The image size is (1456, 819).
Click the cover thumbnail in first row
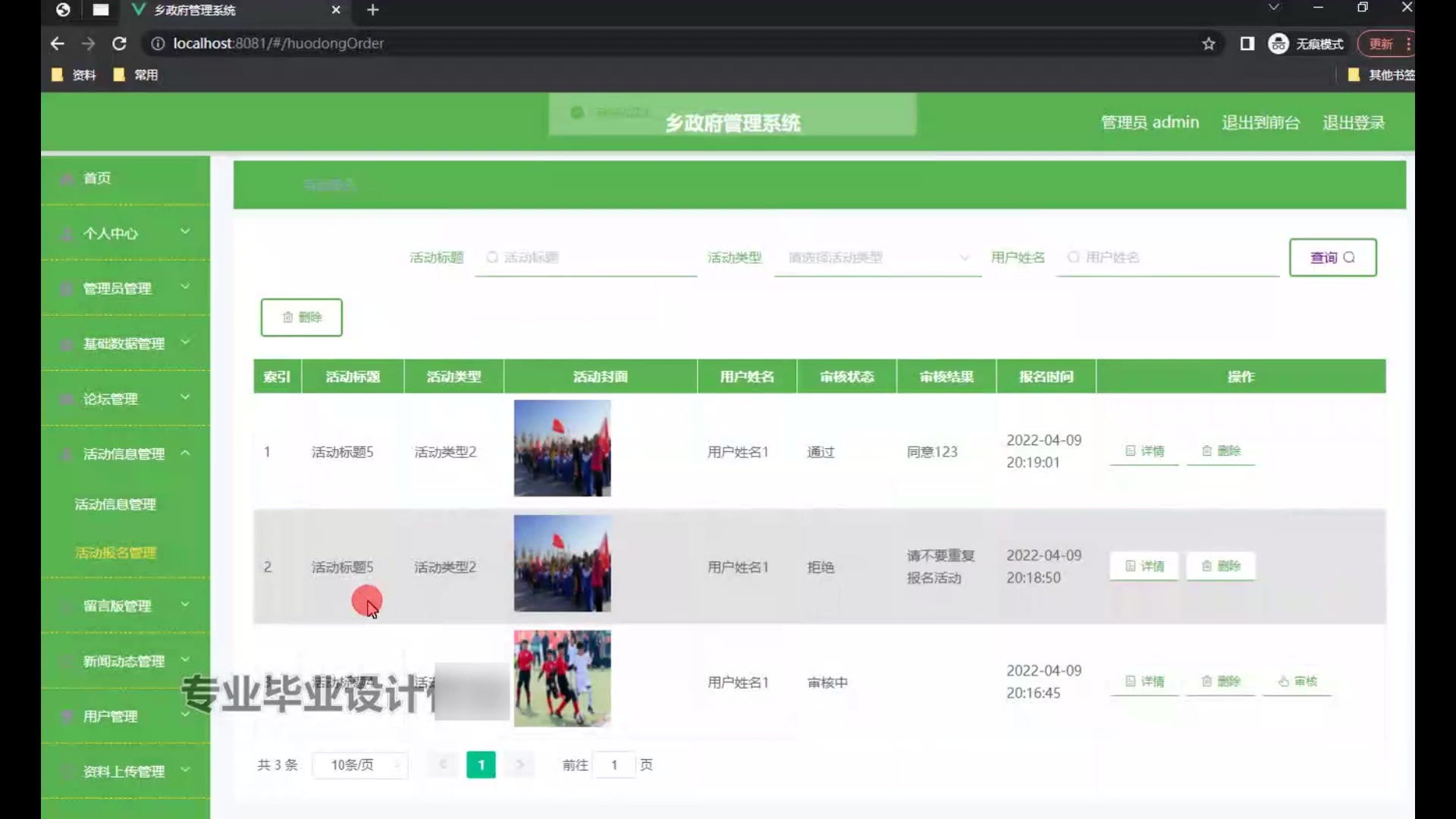point(562,448)
